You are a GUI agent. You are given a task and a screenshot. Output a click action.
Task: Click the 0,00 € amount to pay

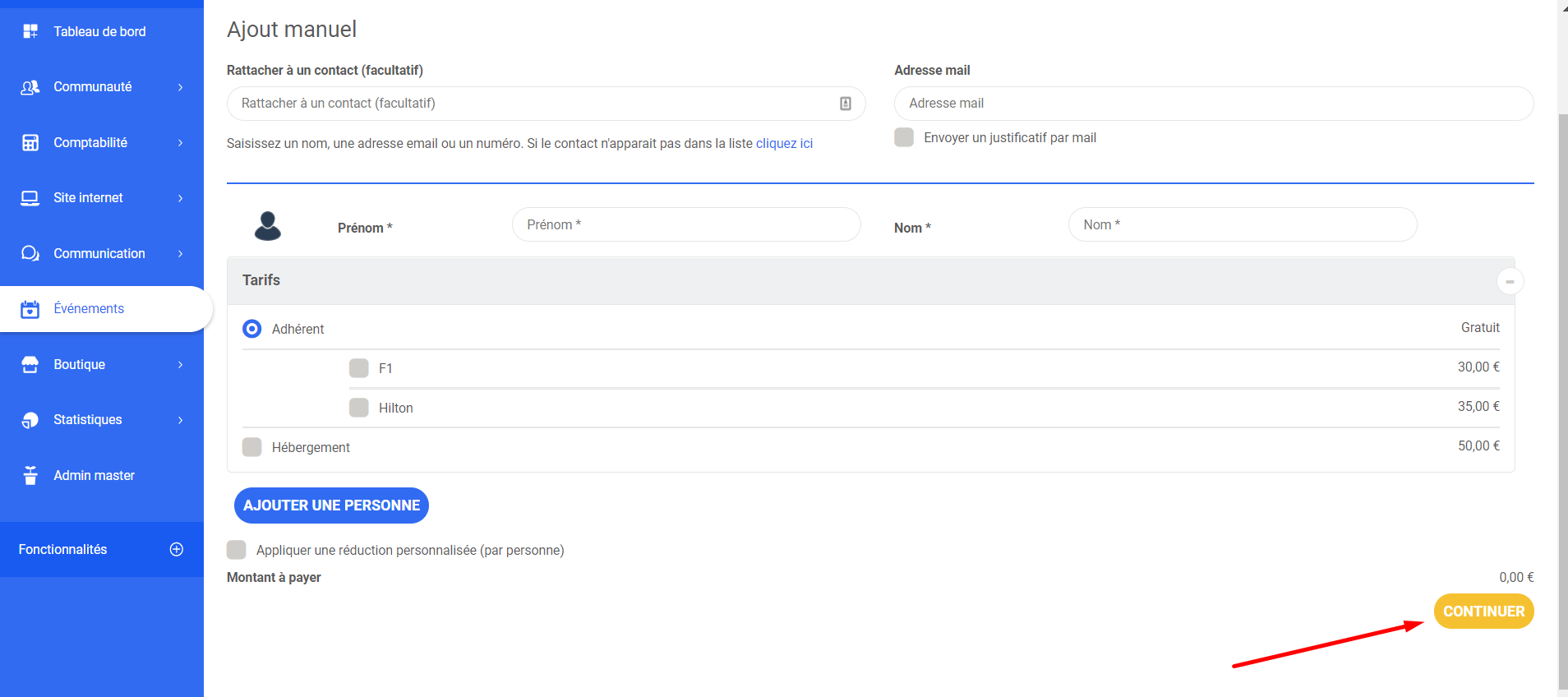coord(1516,577)
